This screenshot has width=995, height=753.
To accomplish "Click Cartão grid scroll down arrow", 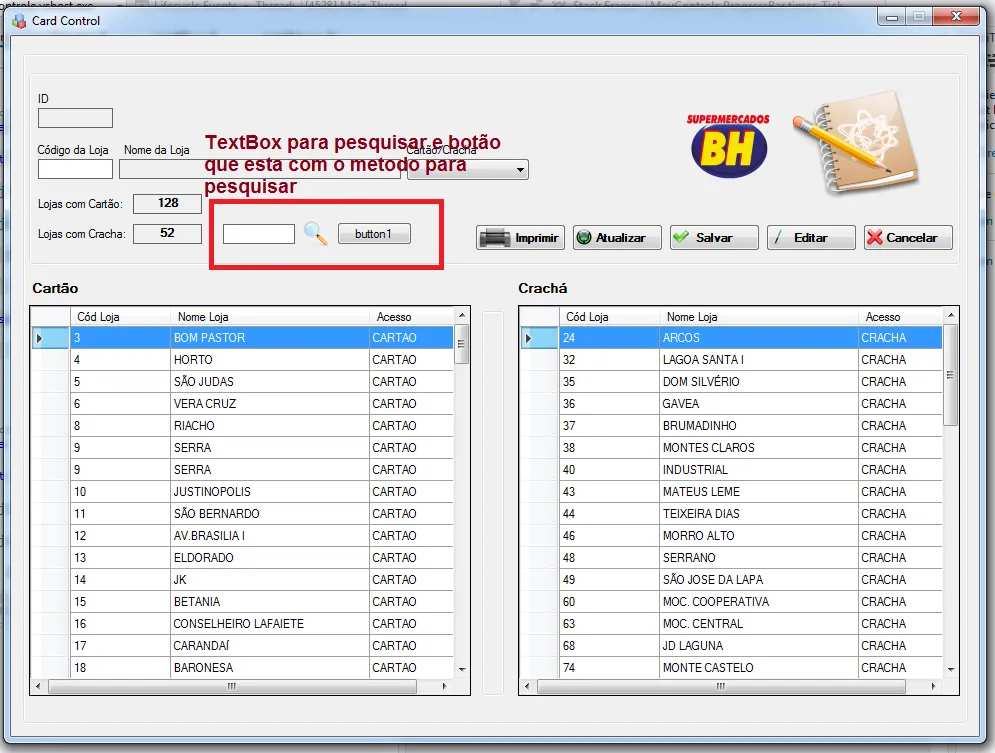I will pos(462,669).
